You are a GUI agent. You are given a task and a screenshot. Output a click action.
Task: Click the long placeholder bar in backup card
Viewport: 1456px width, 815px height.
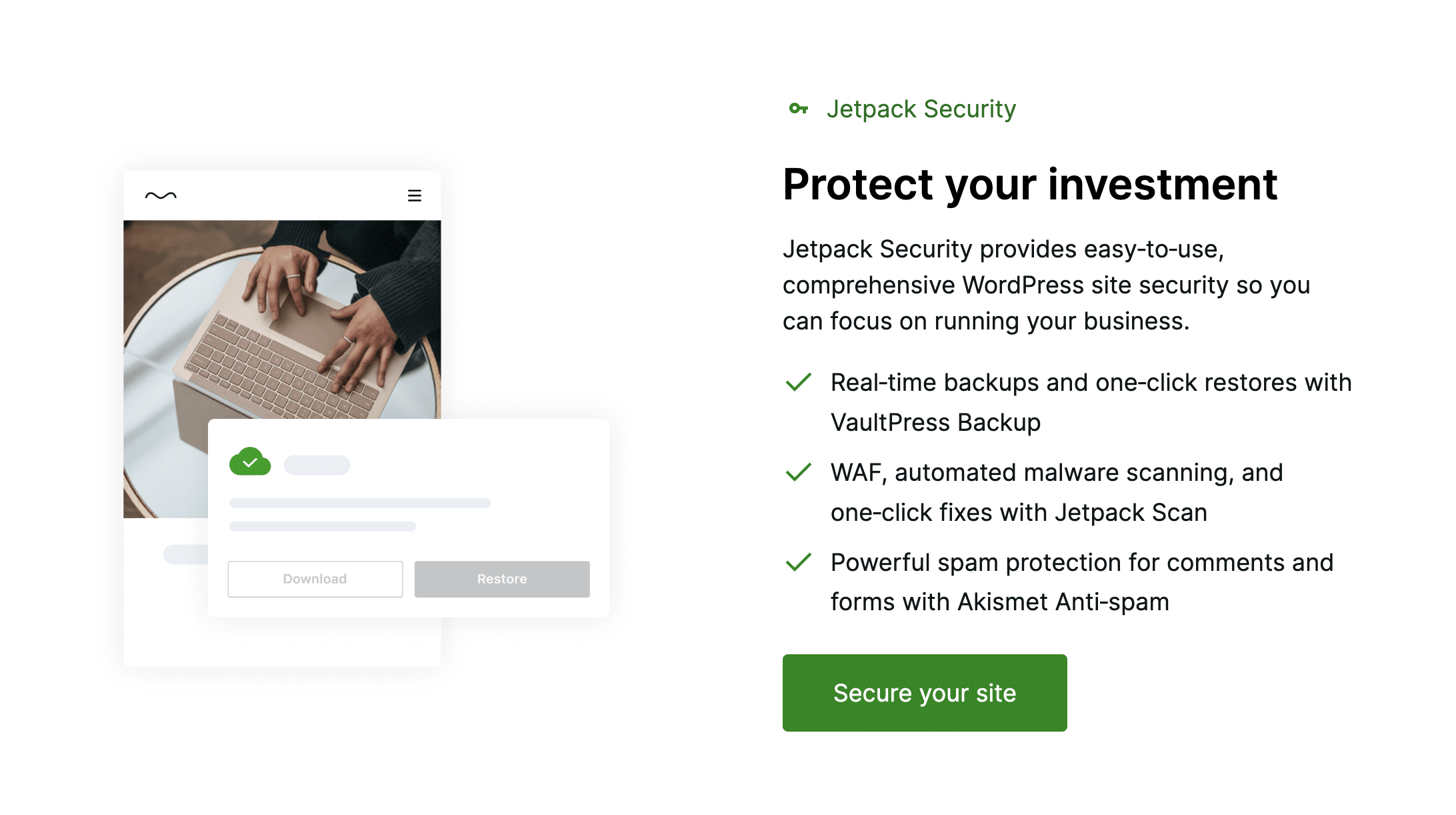click(359, 503)
